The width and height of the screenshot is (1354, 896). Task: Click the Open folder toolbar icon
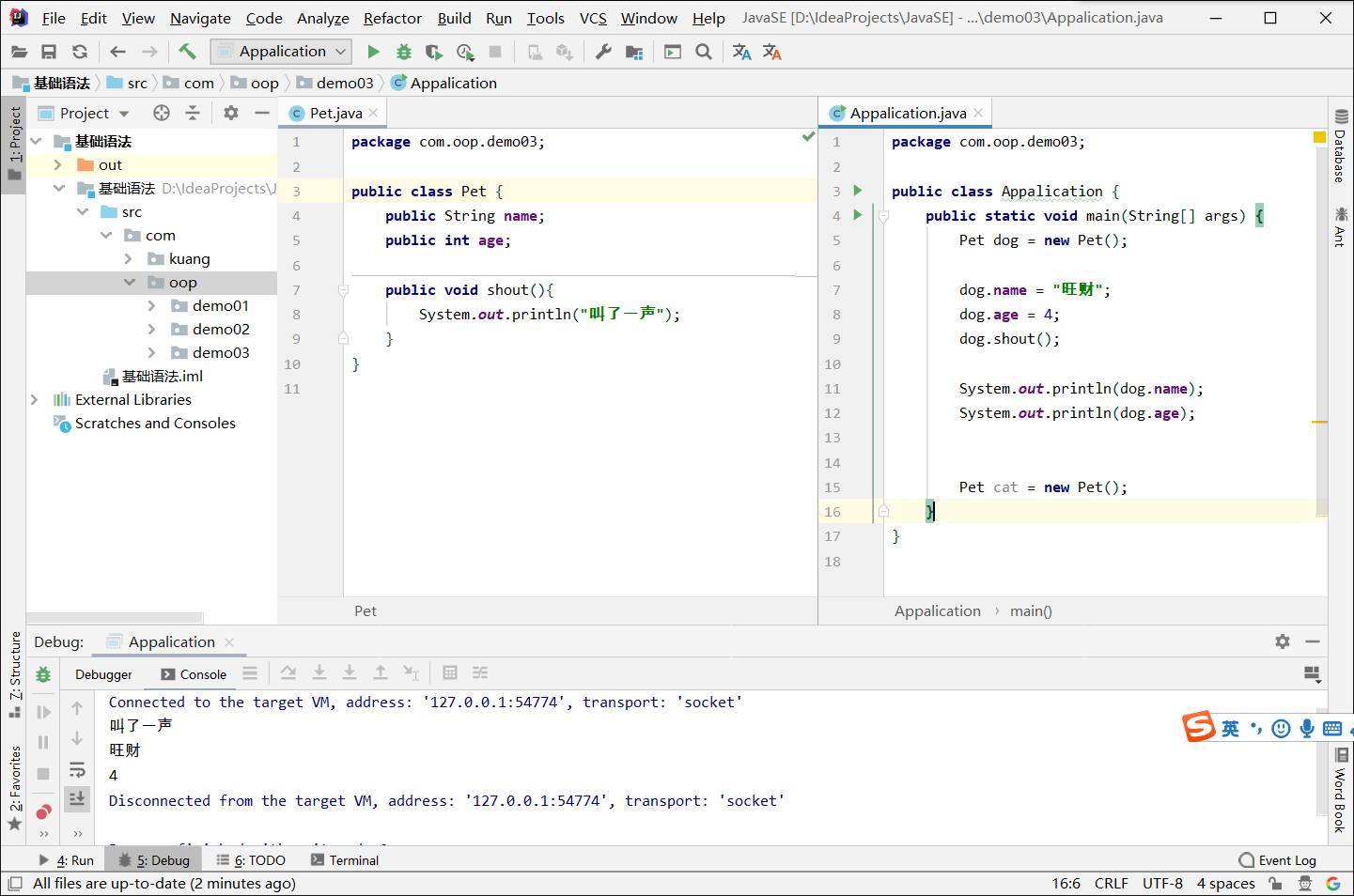click(19, 52)
